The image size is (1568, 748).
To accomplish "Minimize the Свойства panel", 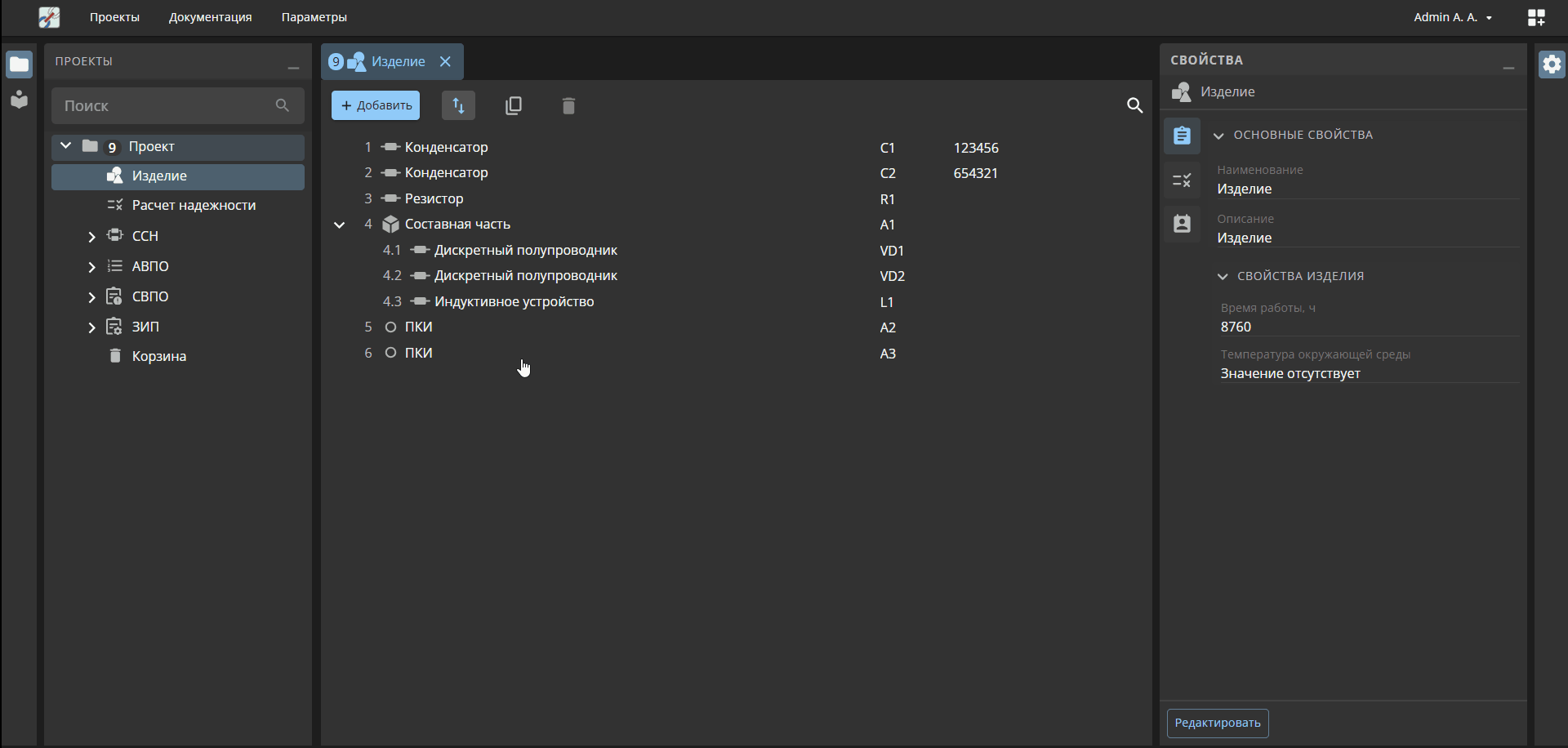I will 1508,67.
